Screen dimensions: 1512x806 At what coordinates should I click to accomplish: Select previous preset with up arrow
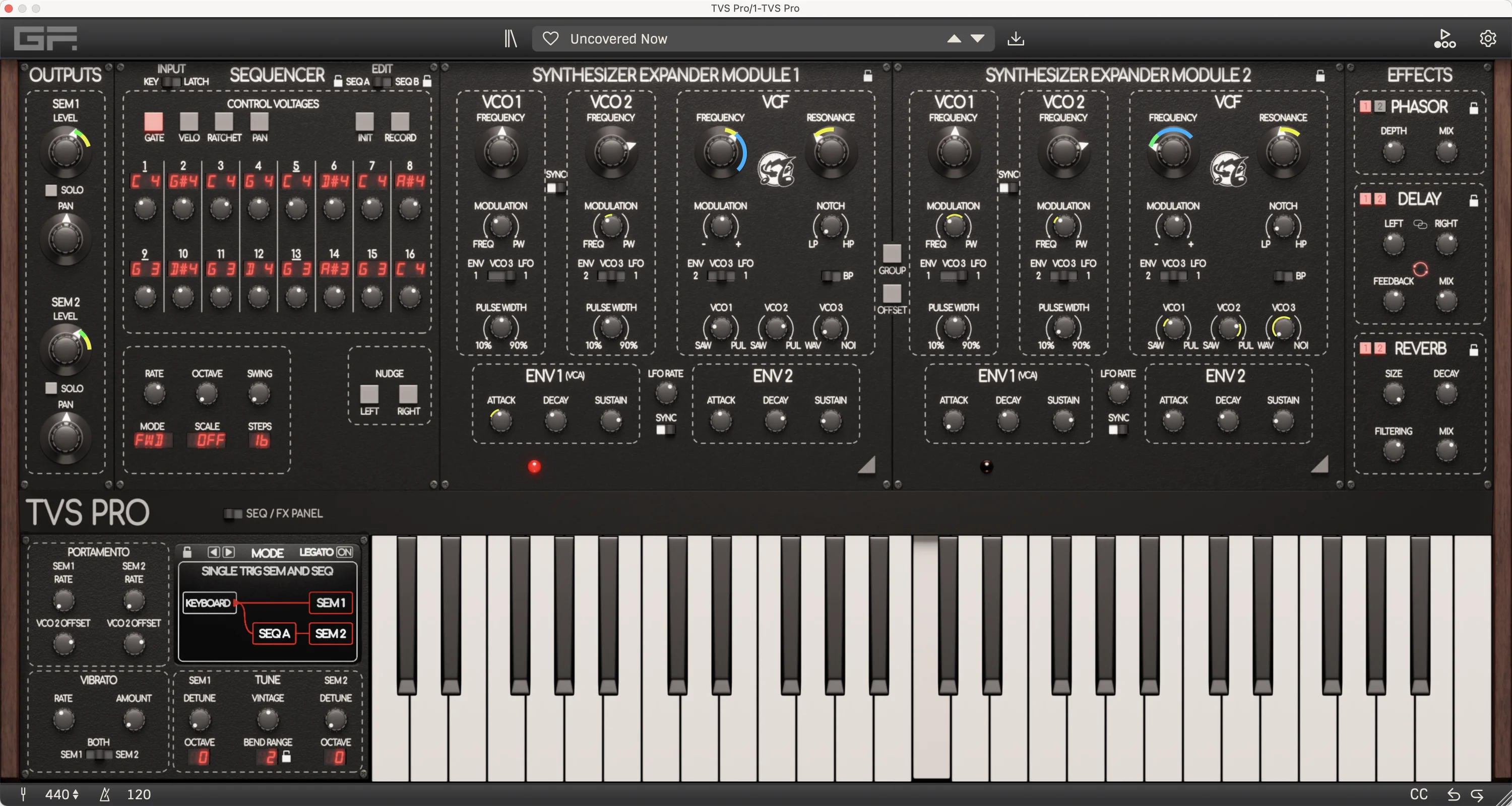[x=954, y=39]
